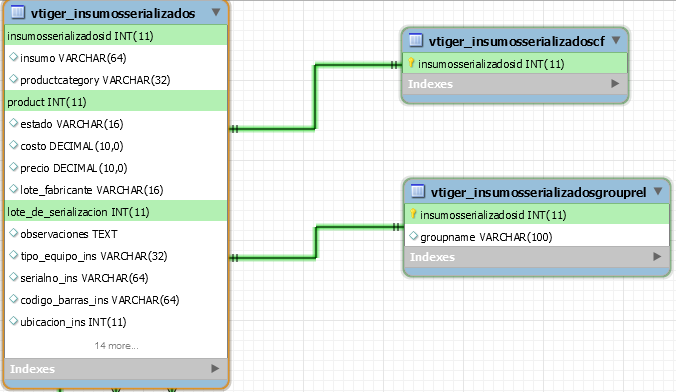Click the diamond icon beside groupname column

tap(413, 236)
